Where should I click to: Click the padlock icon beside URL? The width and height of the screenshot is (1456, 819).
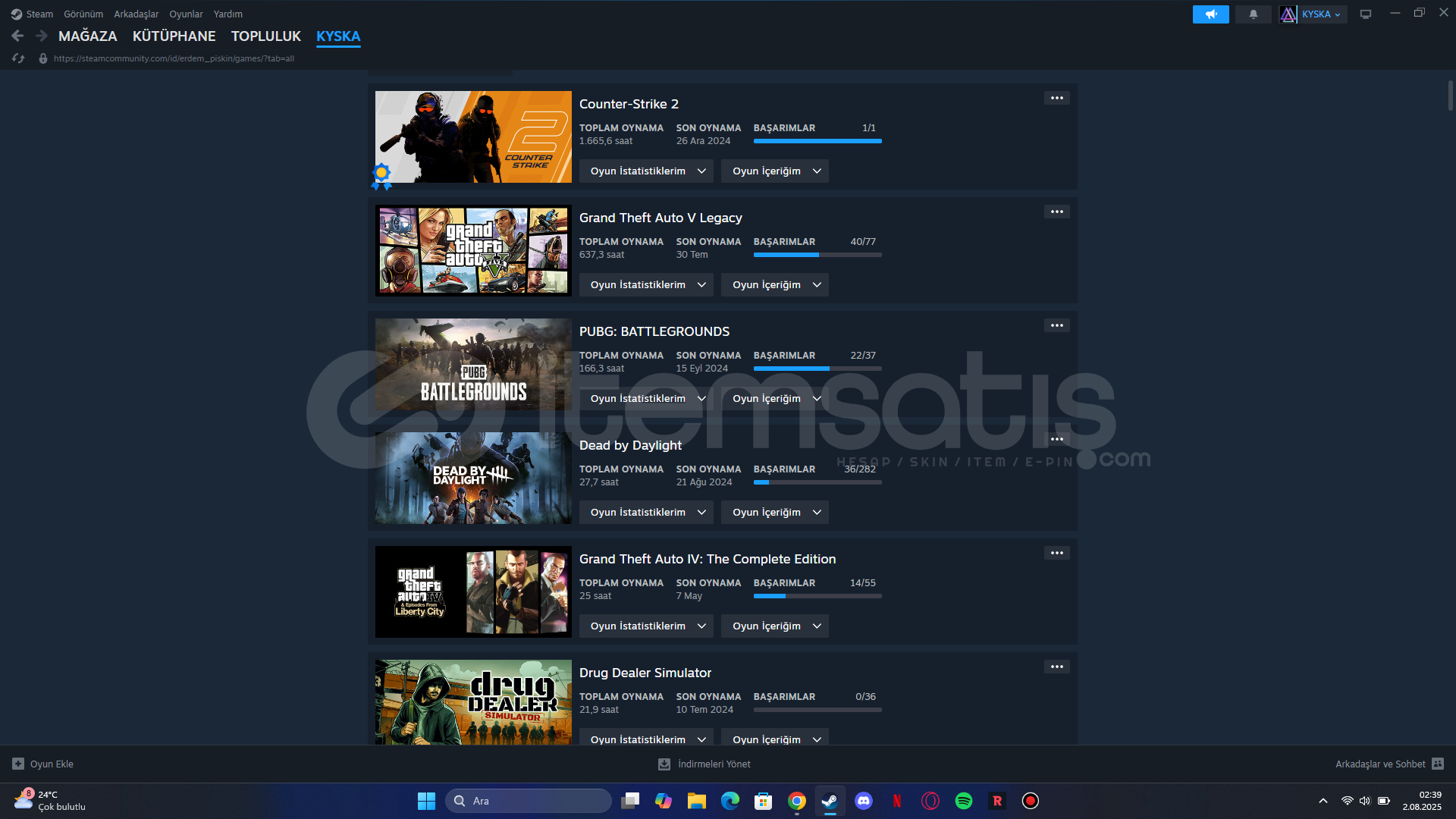click(x=43, y=58)
